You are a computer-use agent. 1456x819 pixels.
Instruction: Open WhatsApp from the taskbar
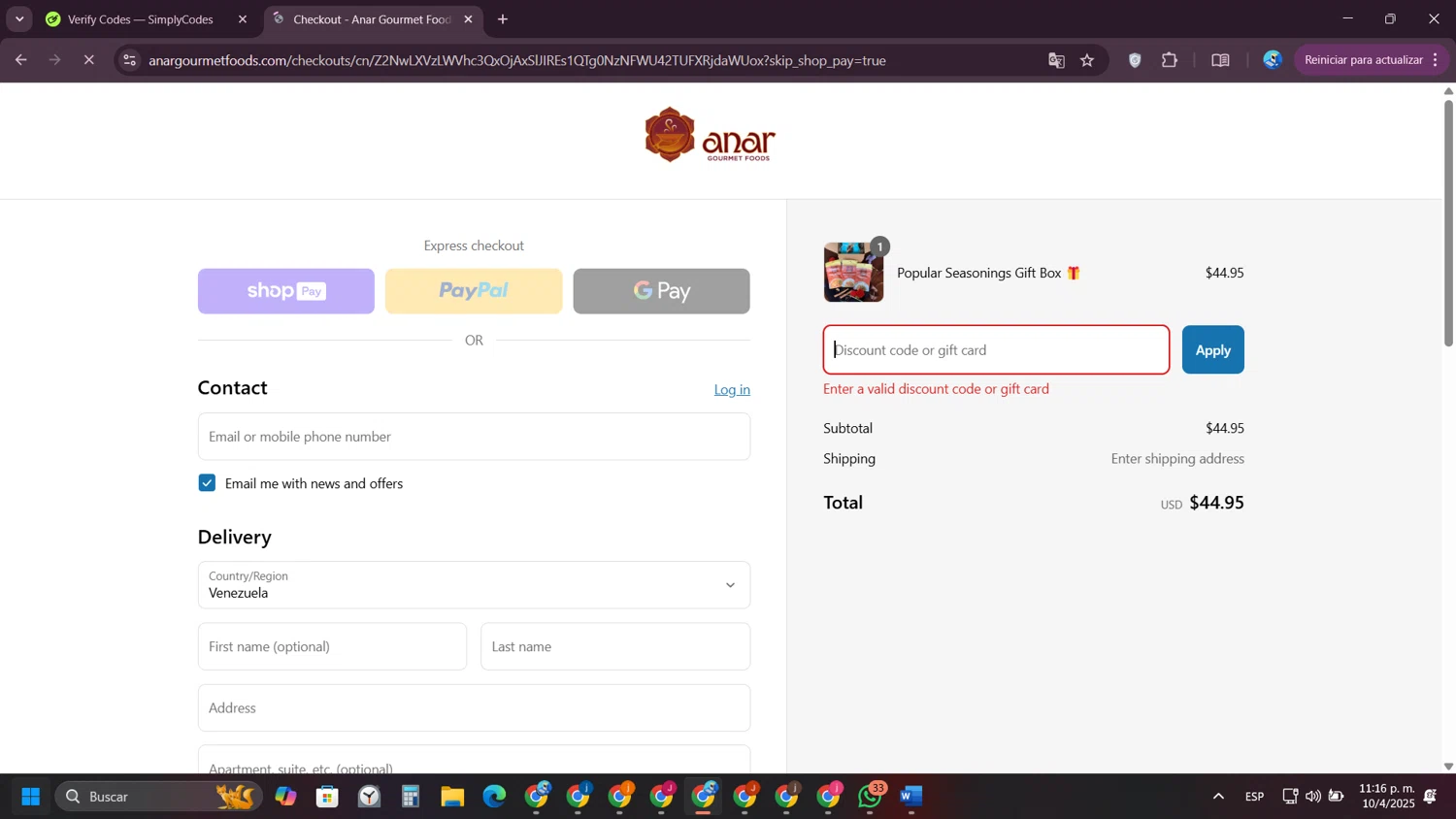click(x=870, y=797)
